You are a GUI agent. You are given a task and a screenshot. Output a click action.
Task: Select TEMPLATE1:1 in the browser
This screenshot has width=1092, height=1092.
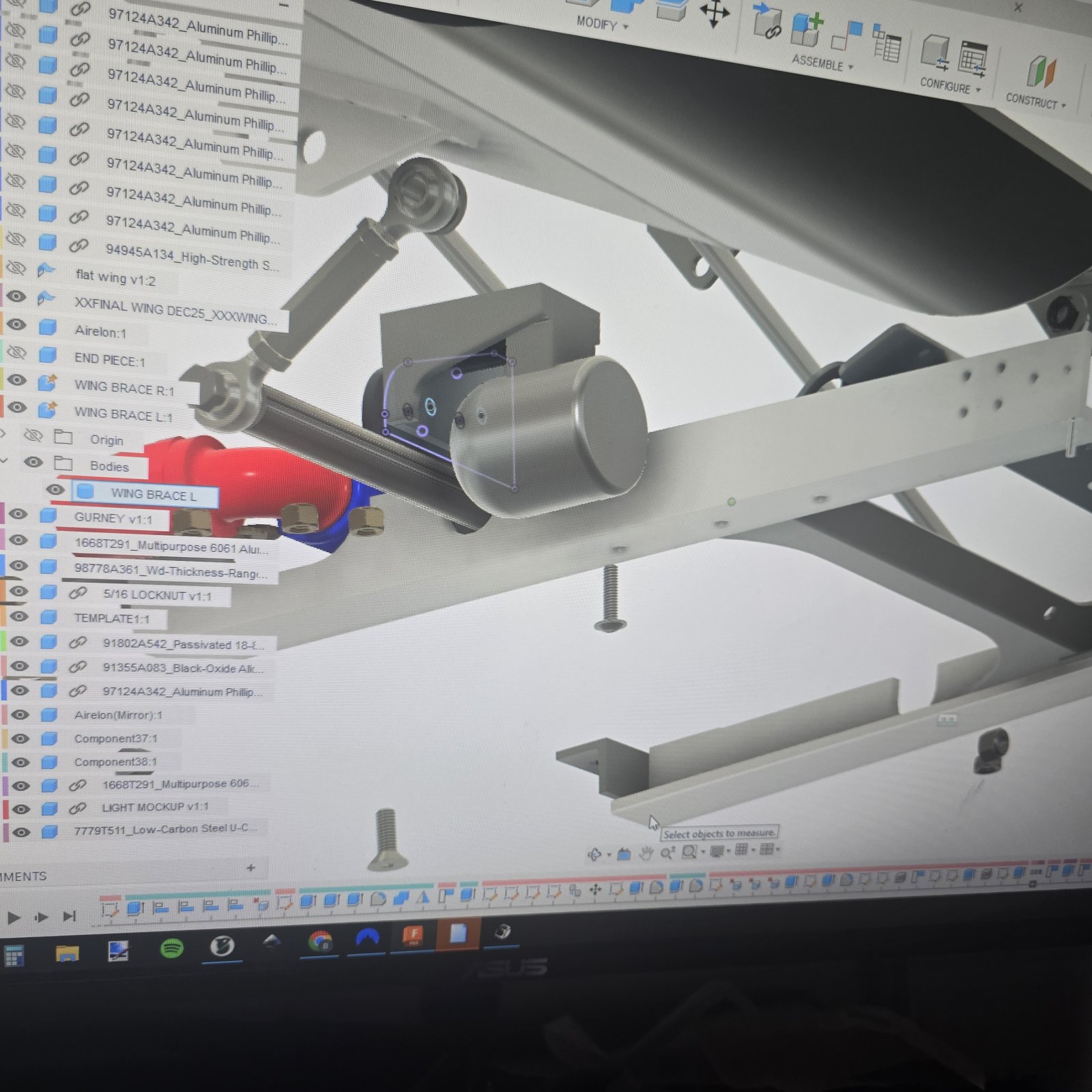111,618
